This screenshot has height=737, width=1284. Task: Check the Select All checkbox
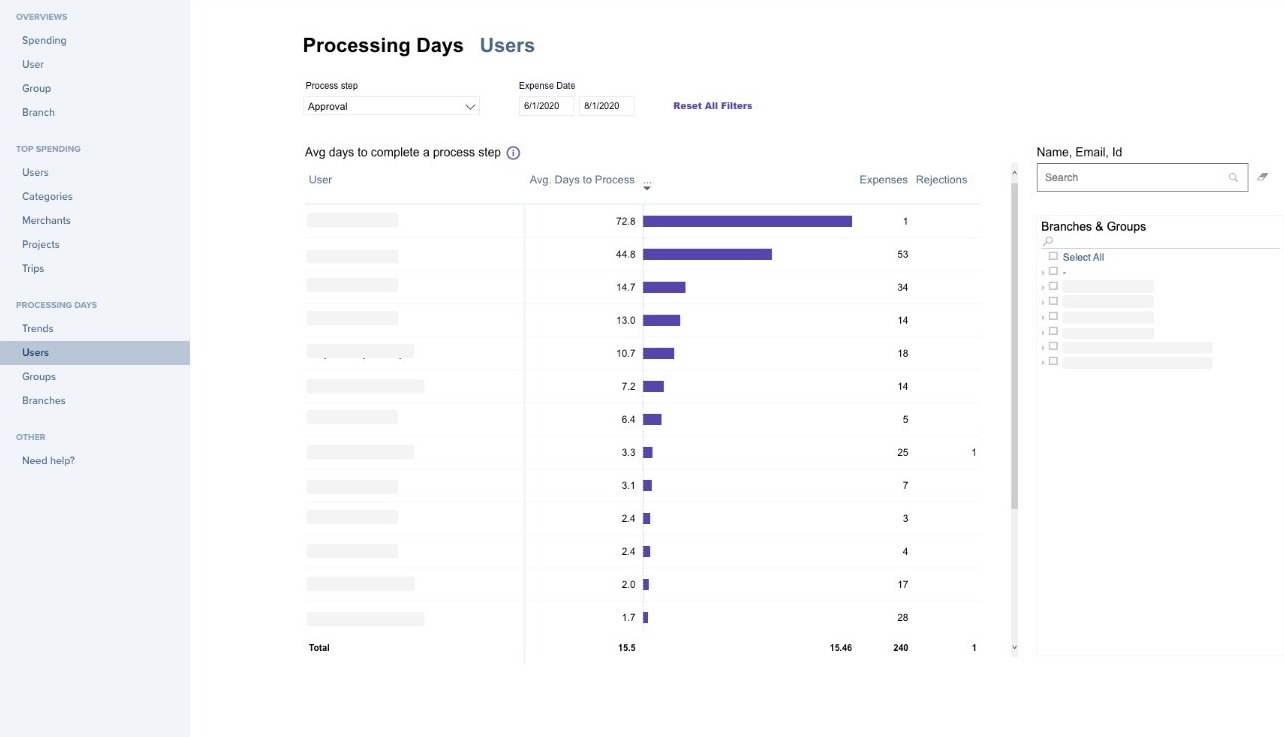point(1053,257)
